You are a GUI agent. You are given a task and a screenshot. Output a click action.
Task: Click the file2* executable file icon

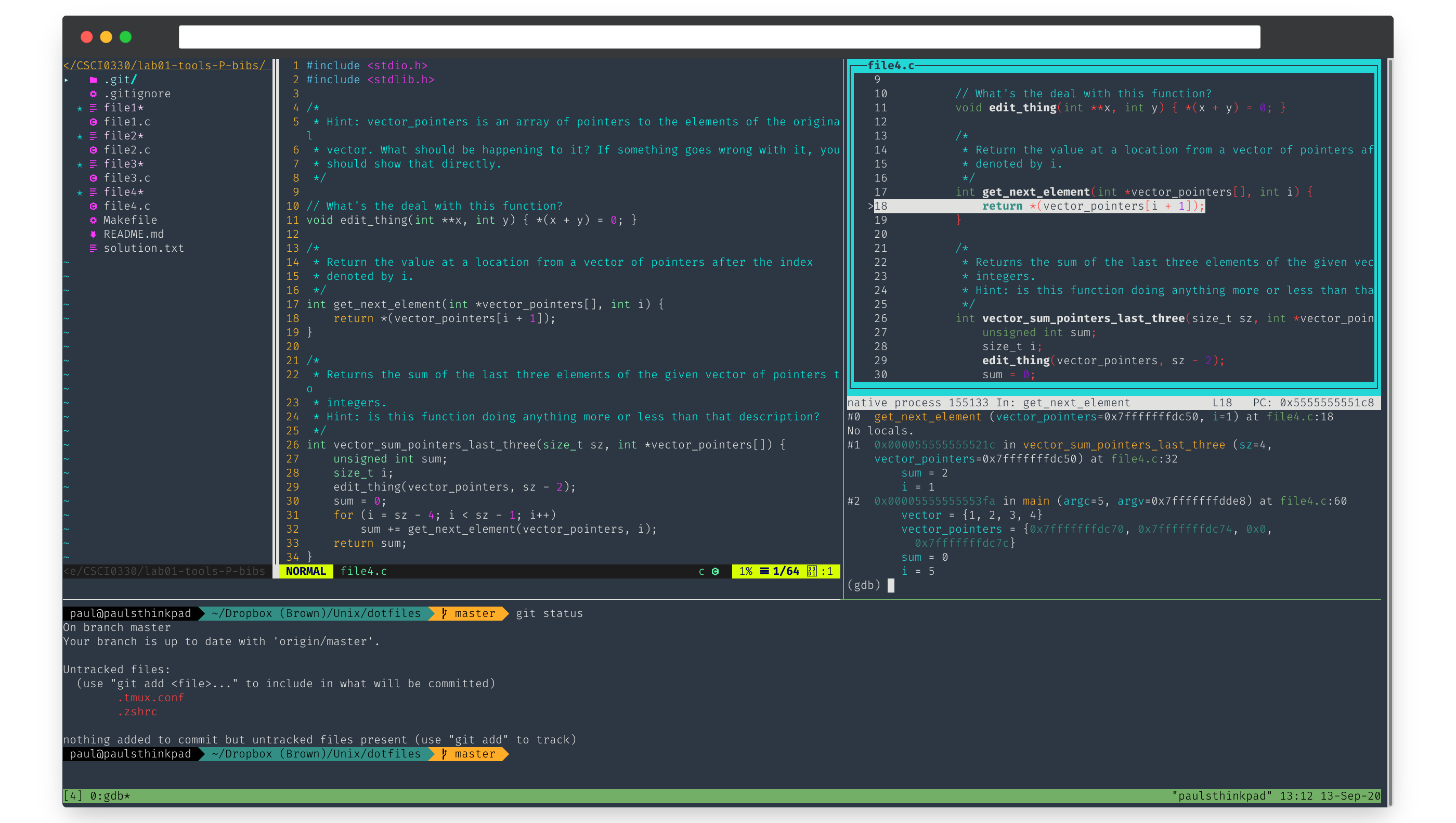93,136
